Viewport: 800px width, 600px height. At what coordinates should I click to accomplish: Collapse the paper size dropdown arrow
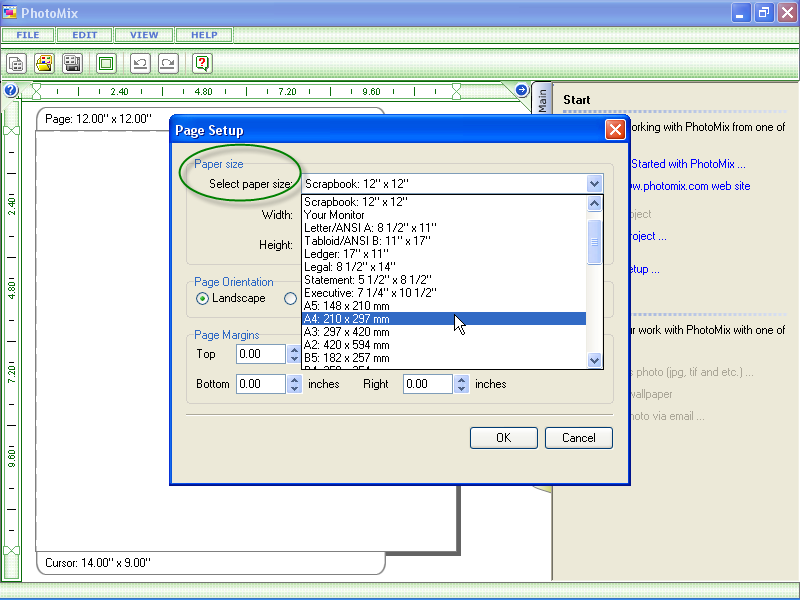pos(594,184)
